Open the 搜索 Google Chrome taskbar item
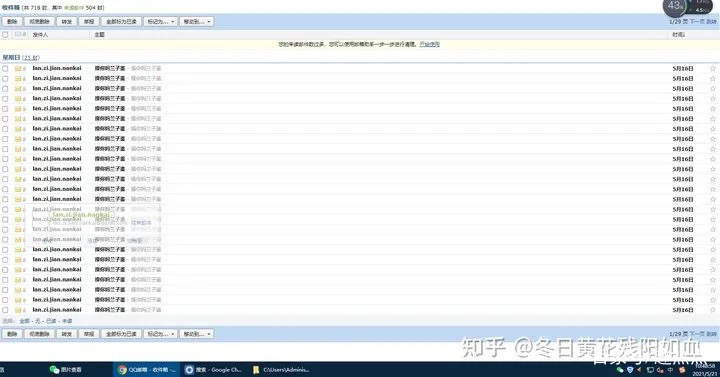This screenshot has width=720, height=377. point(213,370)
